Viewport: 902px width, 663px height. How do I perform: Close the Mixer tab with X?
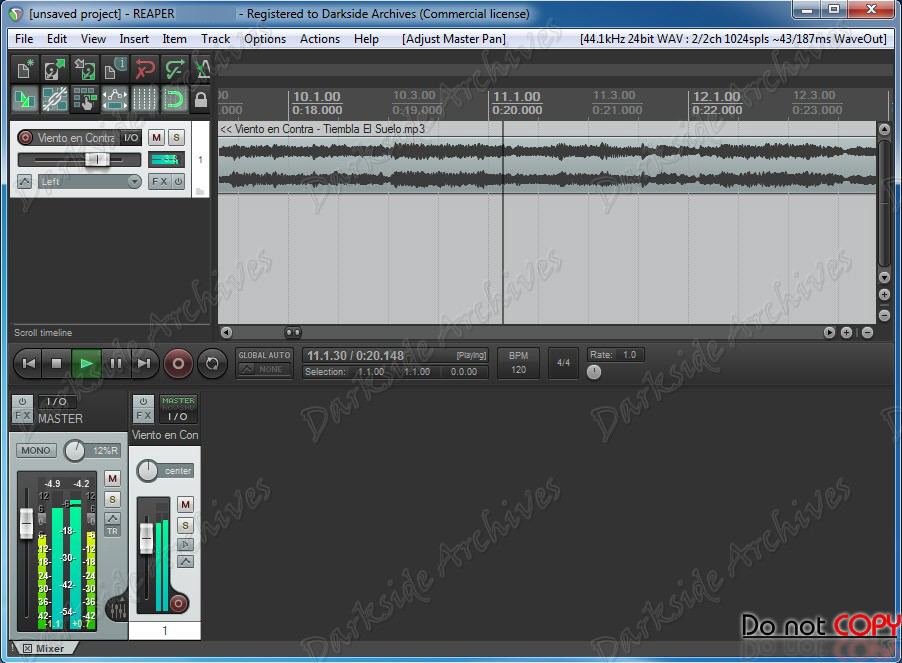[27, 649]
